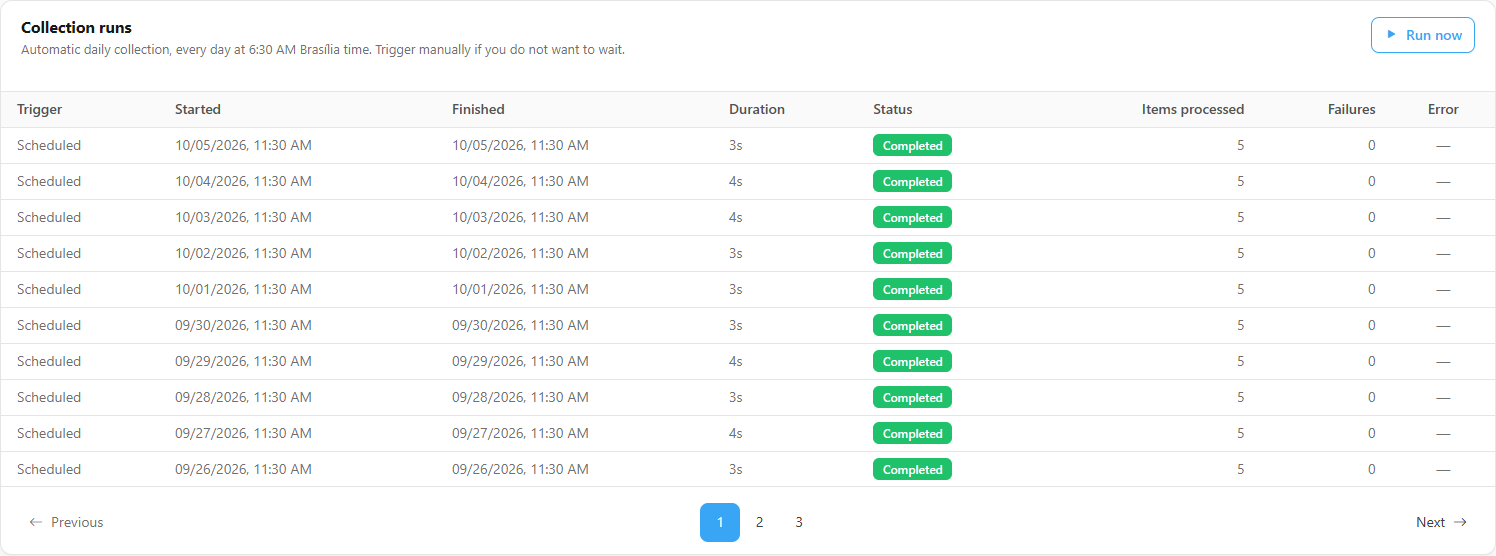Click the Duration column header
Screen dimensions: 1496x556
pyautogui.click(x=757, y=109)
